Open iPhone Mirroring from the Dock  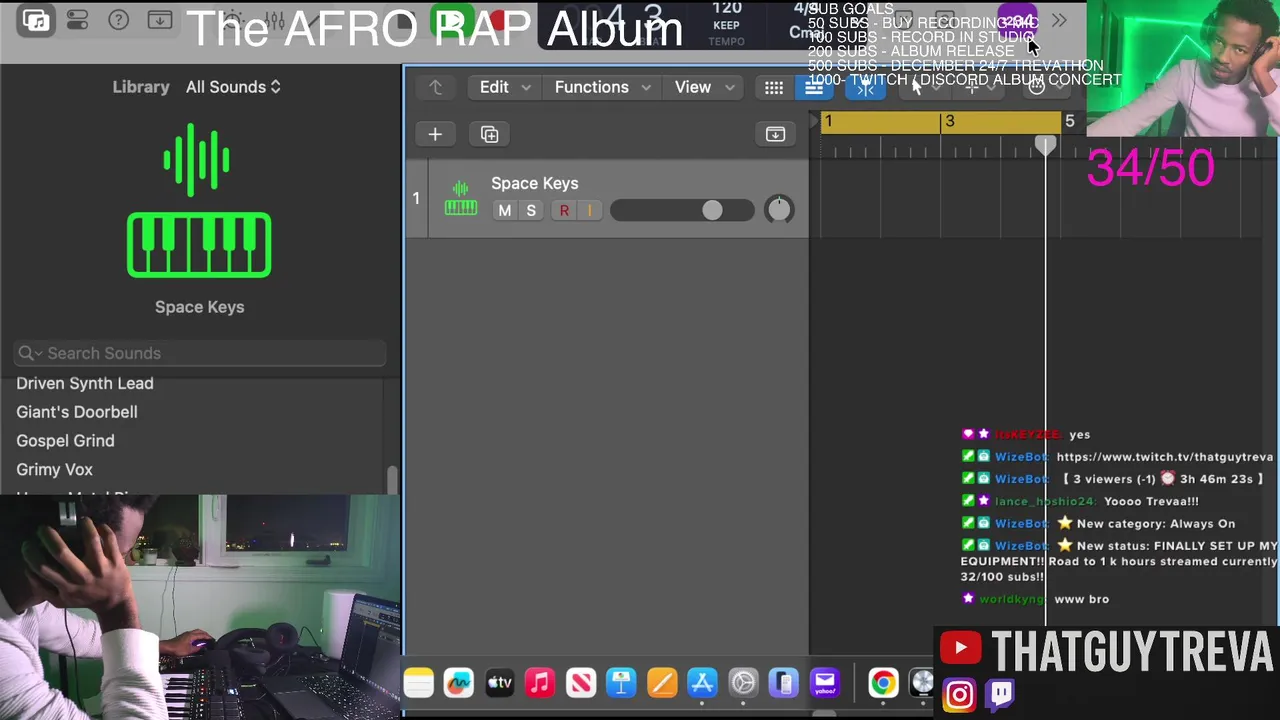coord(784,683)
